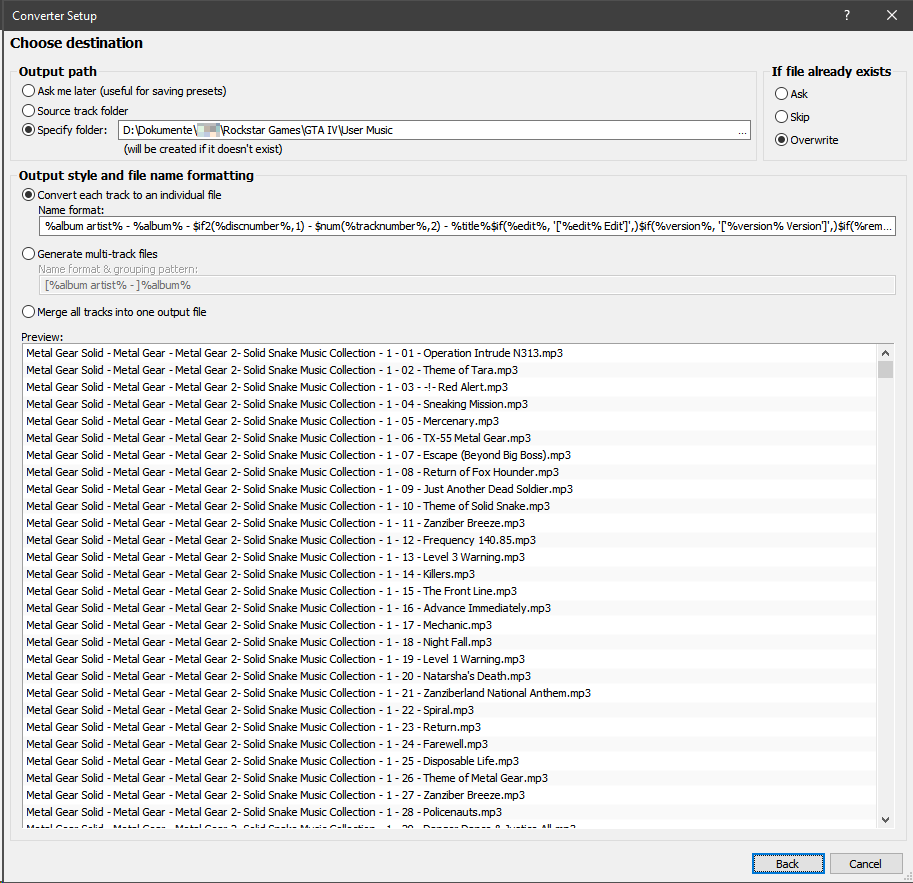The height and width of the screenshot is (883, 913).
Task: Click preview row '24 - Farewell.mp3'
Action: click(450, 744)
